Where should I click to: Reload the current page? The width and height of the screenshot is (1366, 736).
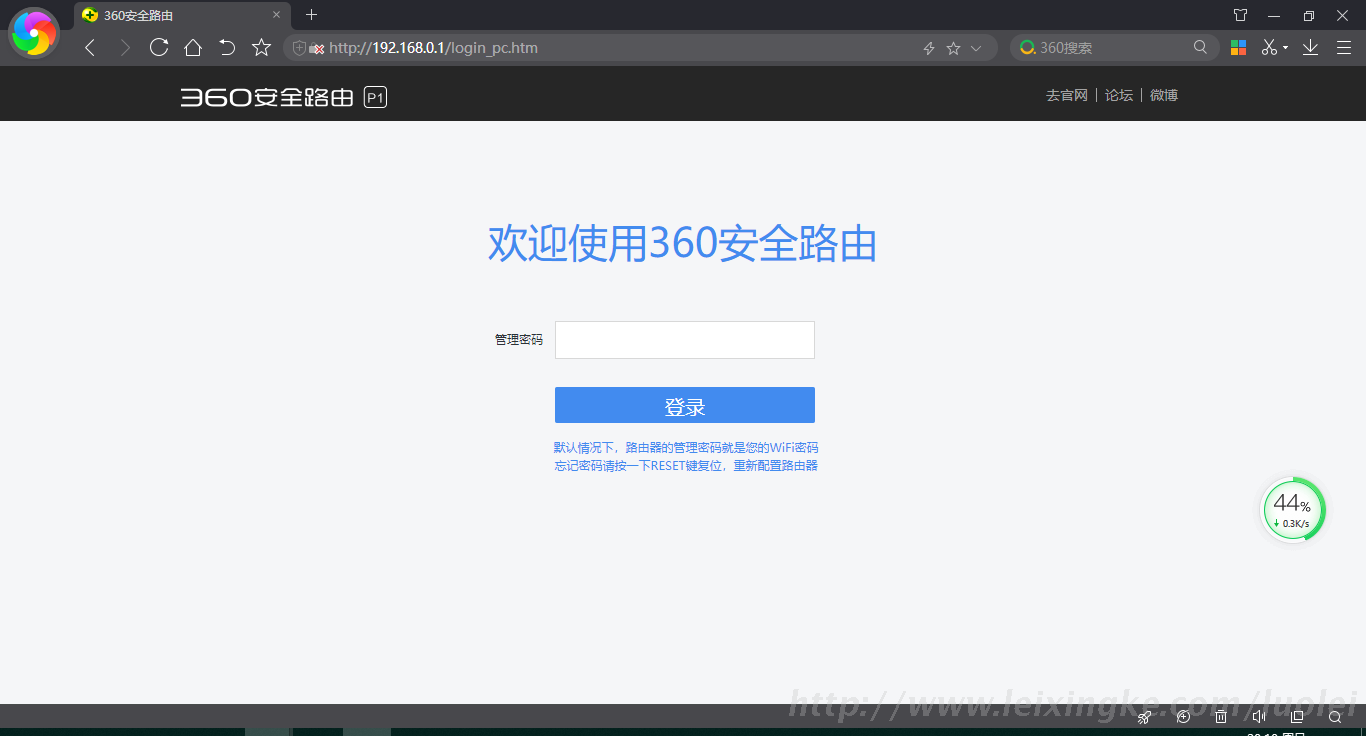[159, 47]
